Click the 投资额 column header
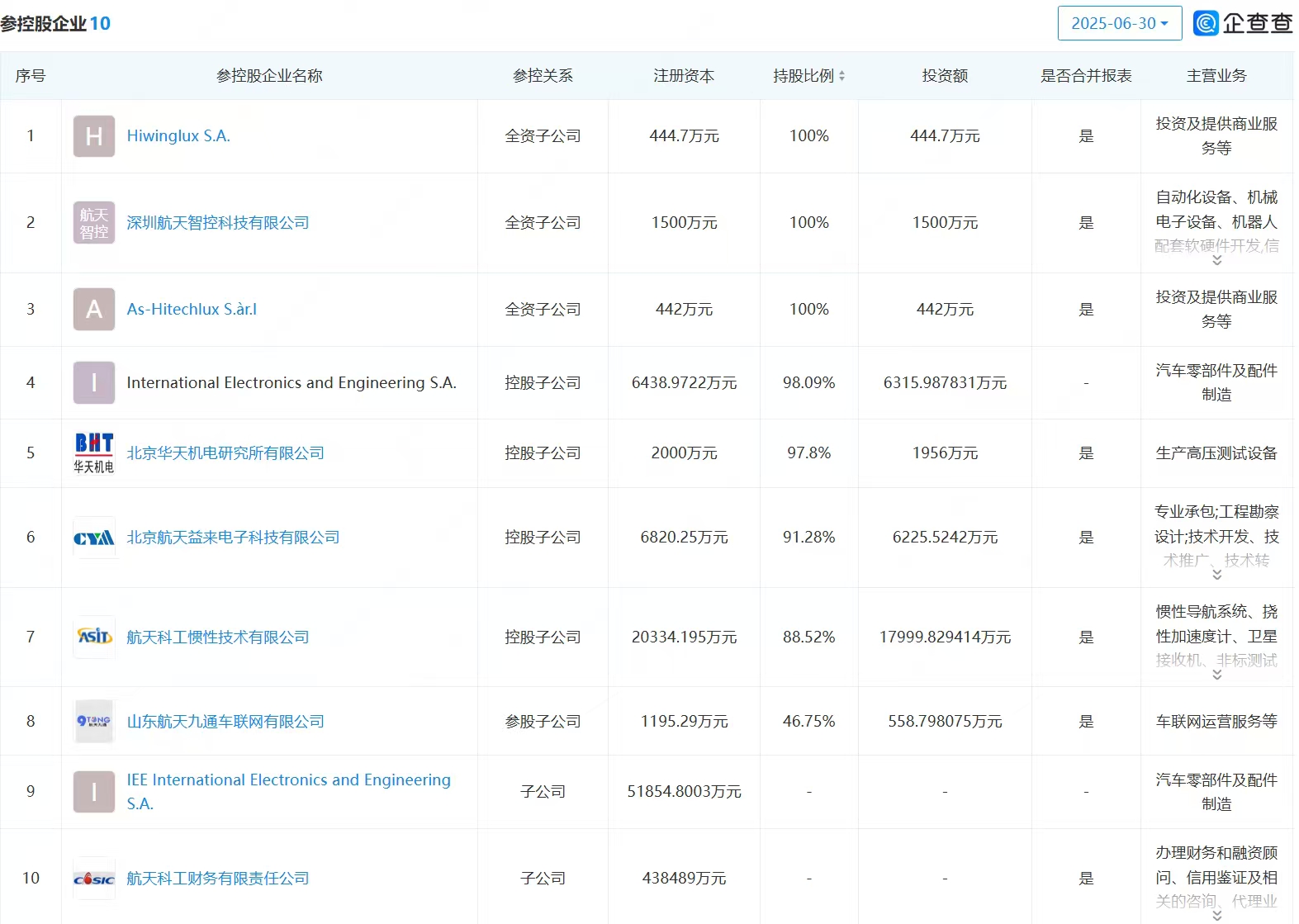The width and height of the screenshot is (1299, 924). coord(945,76)
